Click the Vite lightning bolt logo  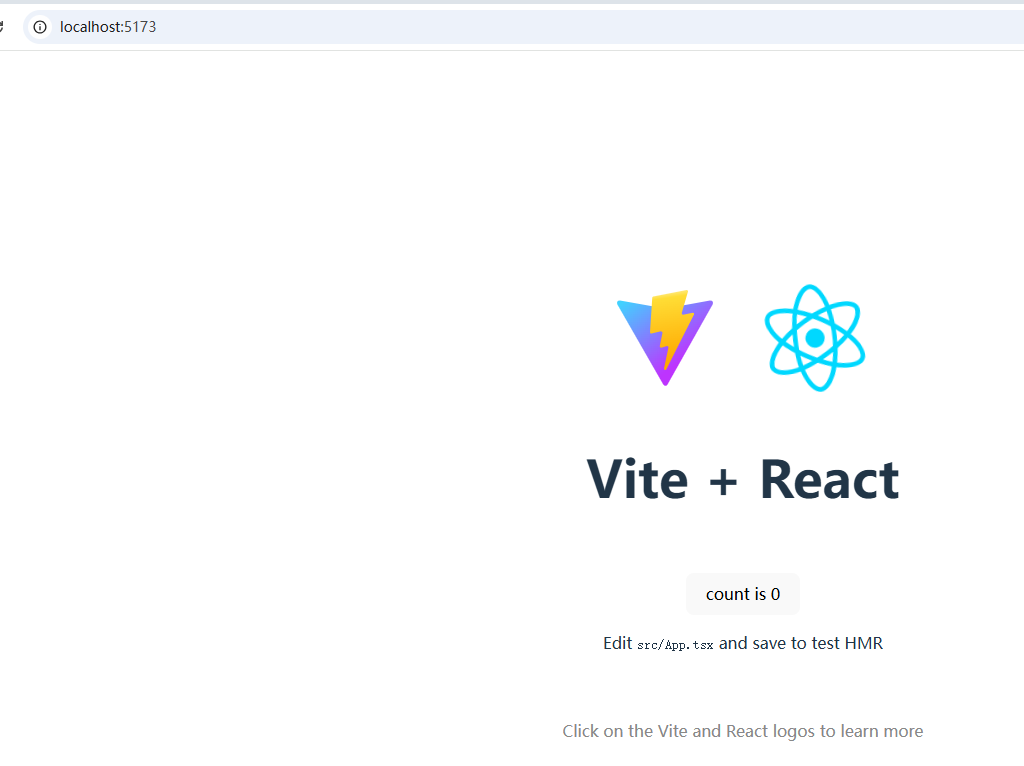point(665,338)
